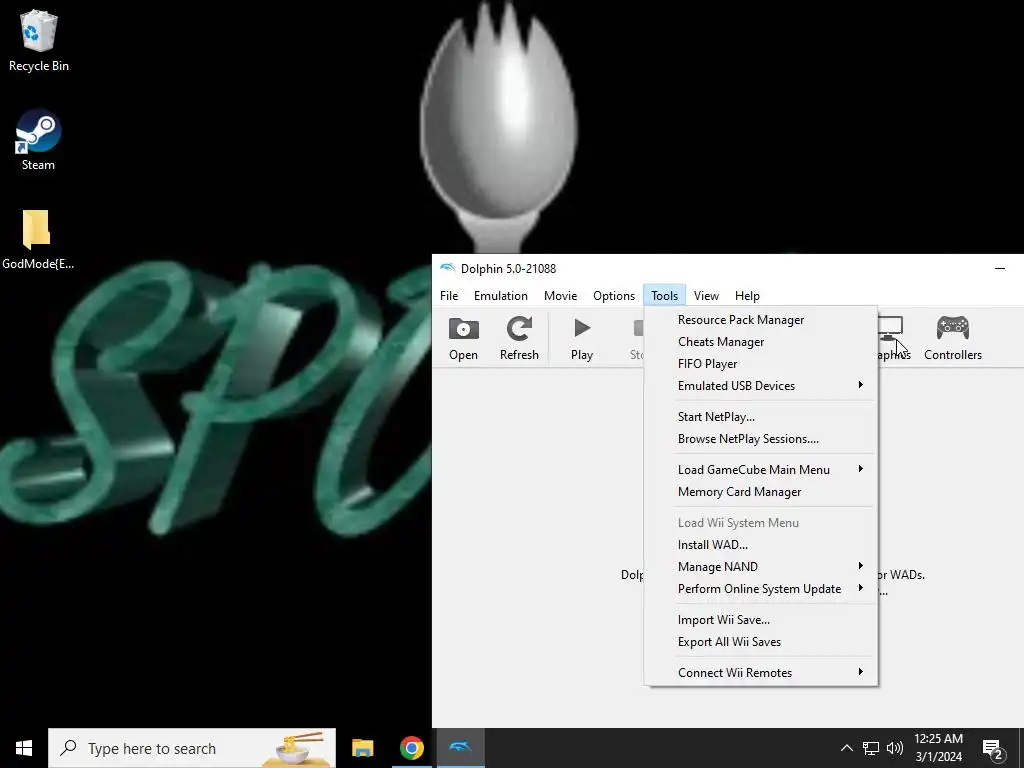
Task: Click the Dolphin logo in the title bar
Action: coord(447,268)
